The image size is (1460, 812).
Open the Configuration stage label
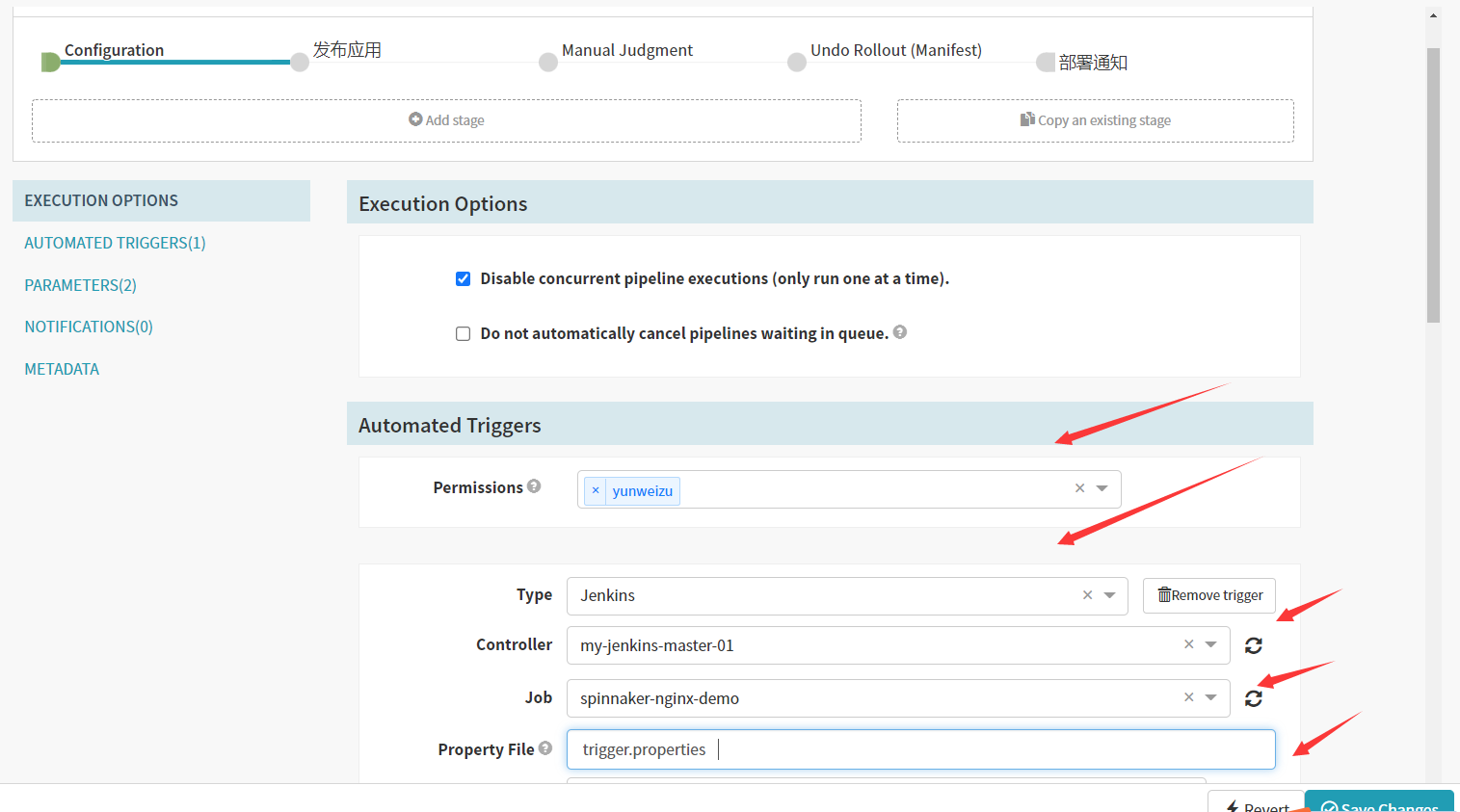(x=114, y=50)
